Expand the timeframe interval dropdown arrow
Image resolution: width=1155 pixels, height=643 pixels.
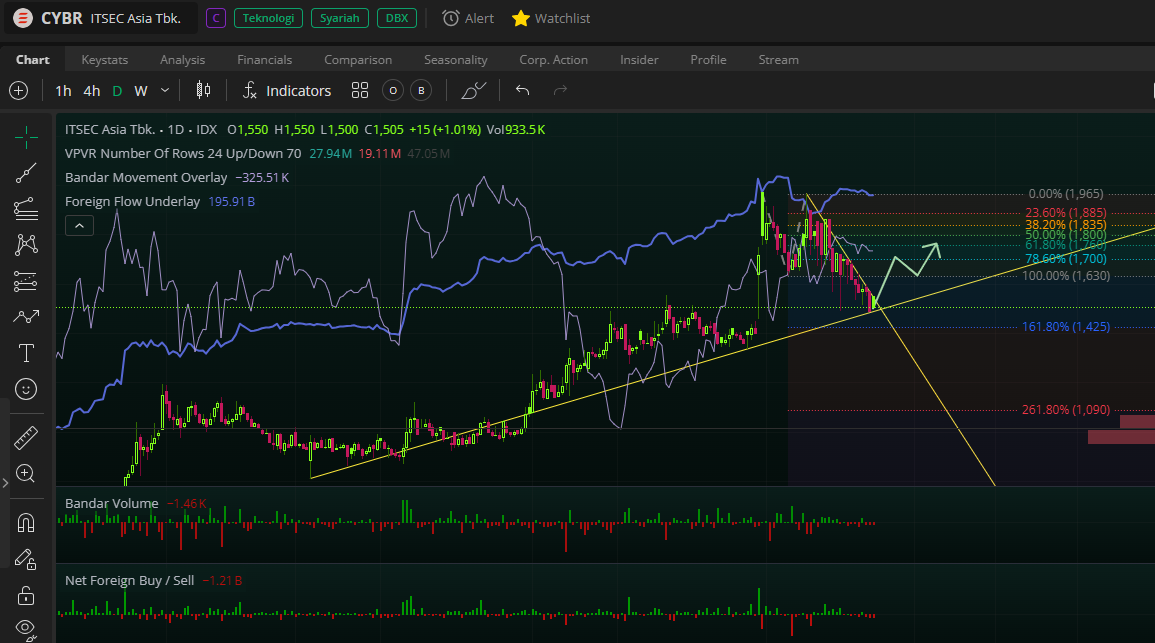click(165, 91)
